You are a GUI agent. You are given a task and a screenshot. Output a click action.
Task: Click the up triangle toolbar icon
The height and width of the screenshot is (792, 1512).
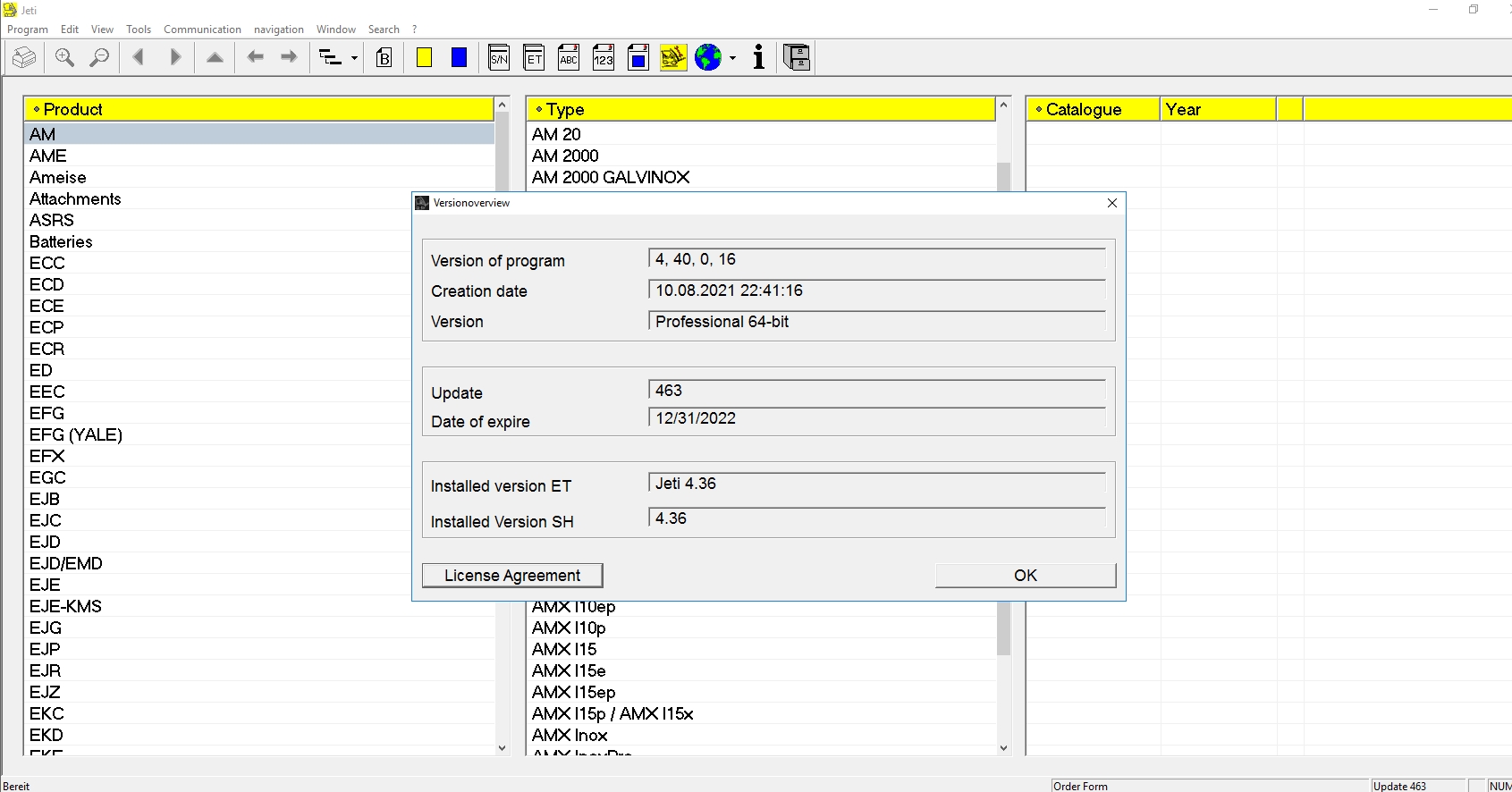215,58
